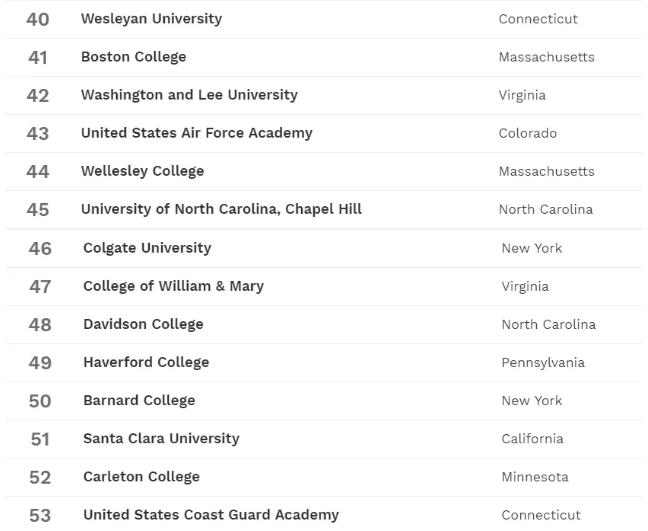
Task: Open Haverford College entry
Action: click(146, 362)
